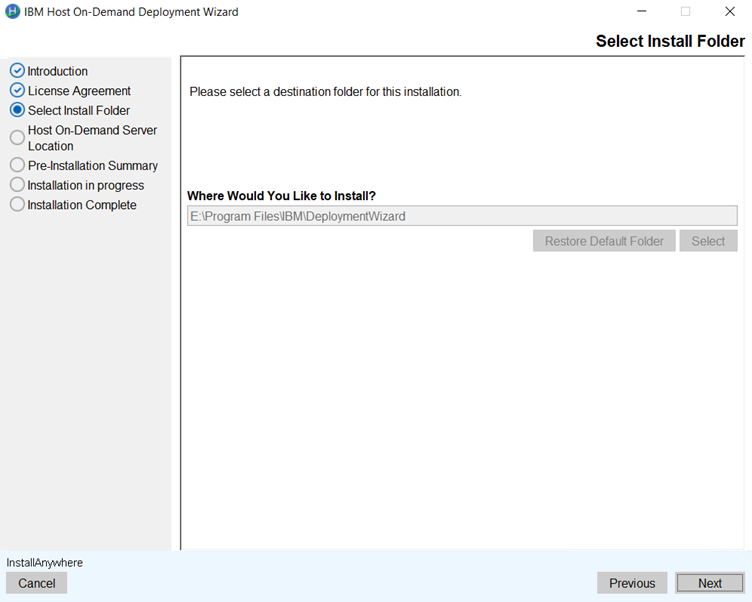This screenshot has width=752, height=602.
Task: Click the Pre-Installation Summary step circle
Action: coord(17,165)
